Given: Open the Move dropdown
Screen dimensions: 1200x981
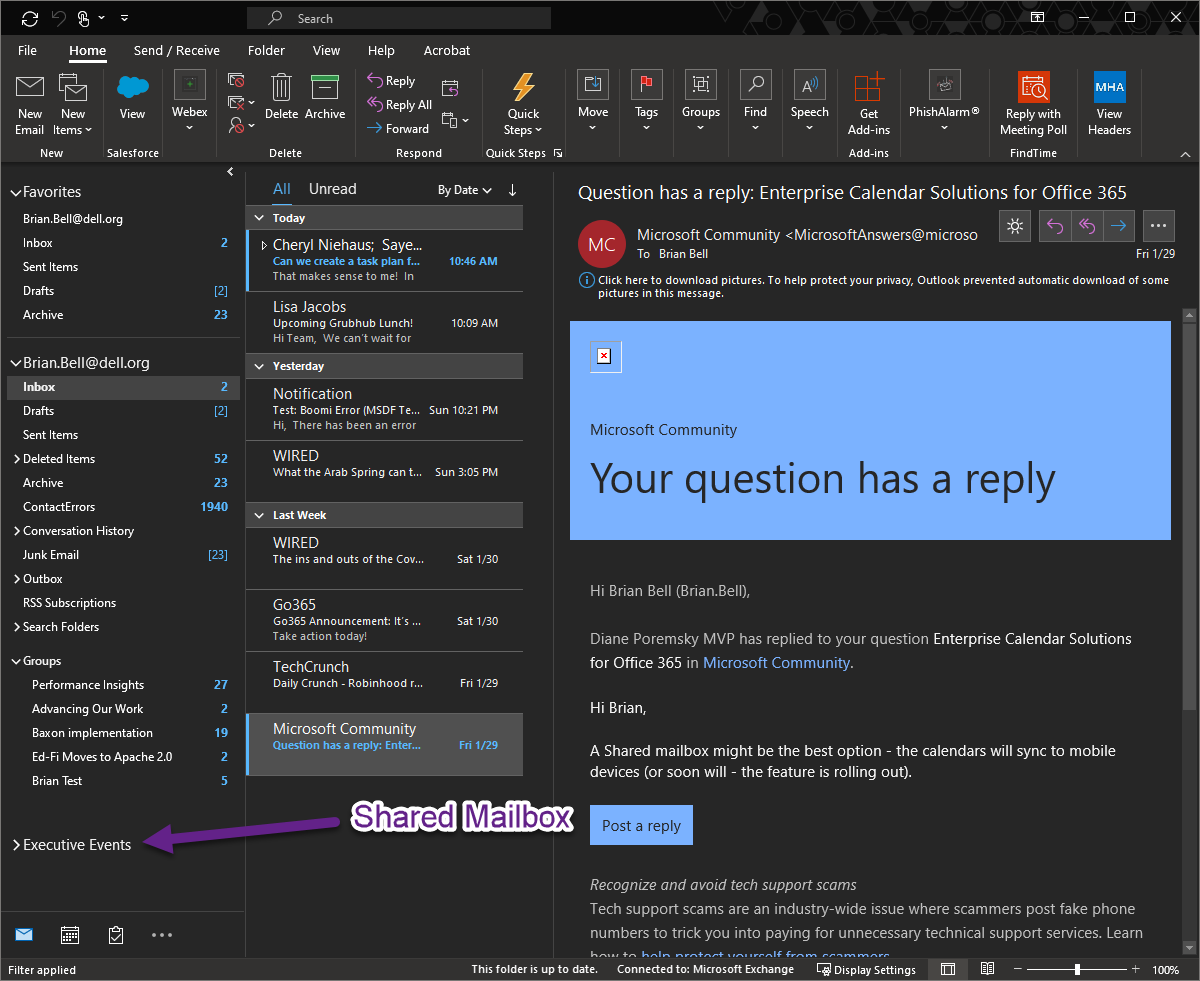Looking at the screenshot, I should point(593,103).
